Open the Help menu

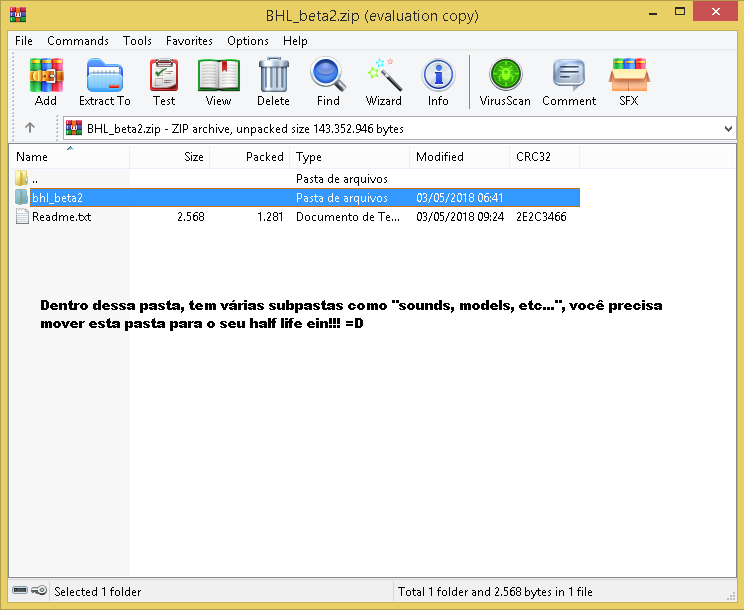tap(295, 41)
